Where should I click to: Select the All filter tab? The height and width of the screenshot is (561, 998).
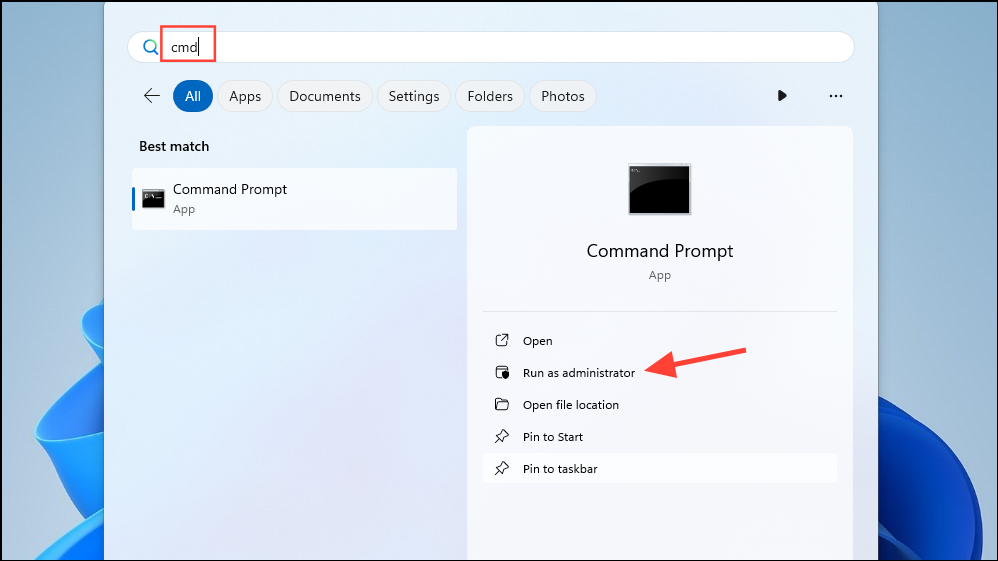[x=193, y=96]
